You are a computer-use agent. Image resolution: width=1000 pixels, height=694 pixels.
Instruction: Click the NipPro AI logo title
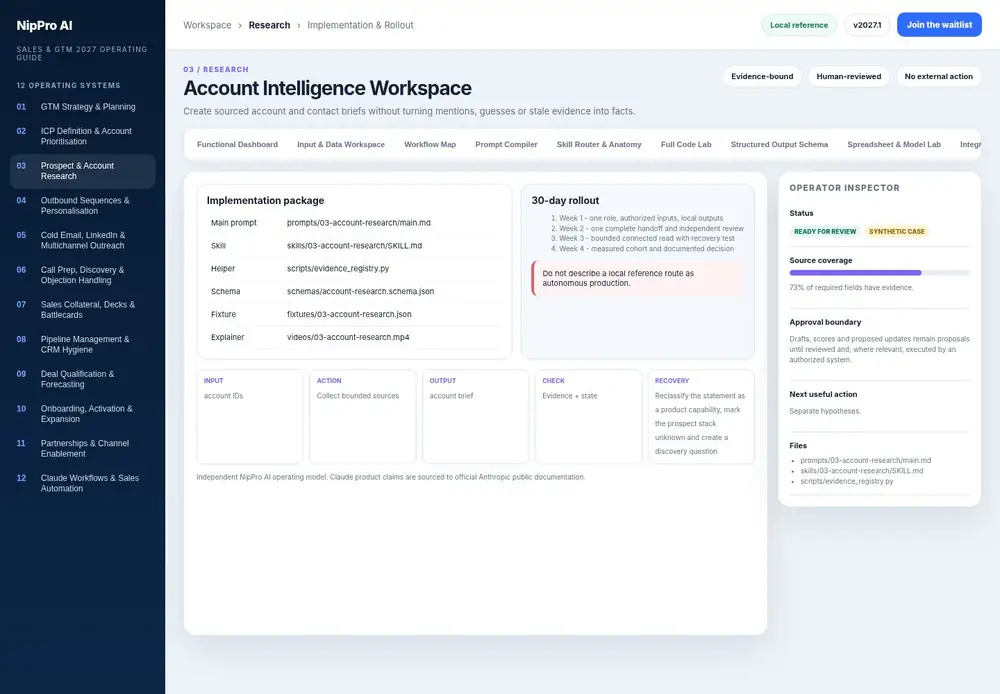click(44, 26)
